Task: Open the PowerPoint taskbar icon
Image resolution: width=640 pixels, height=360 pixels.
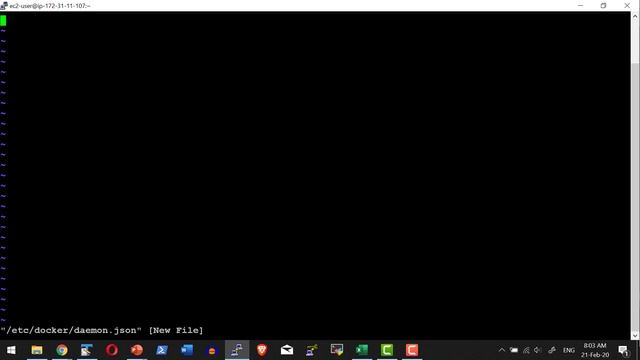Action: (137, 350)
